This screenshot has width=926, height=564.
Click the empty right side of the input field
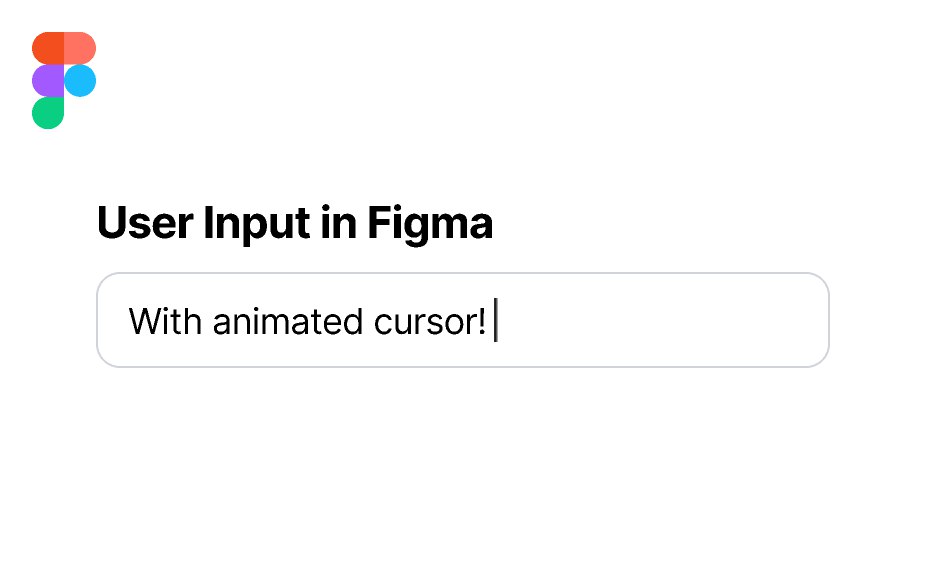coord(661,320)
